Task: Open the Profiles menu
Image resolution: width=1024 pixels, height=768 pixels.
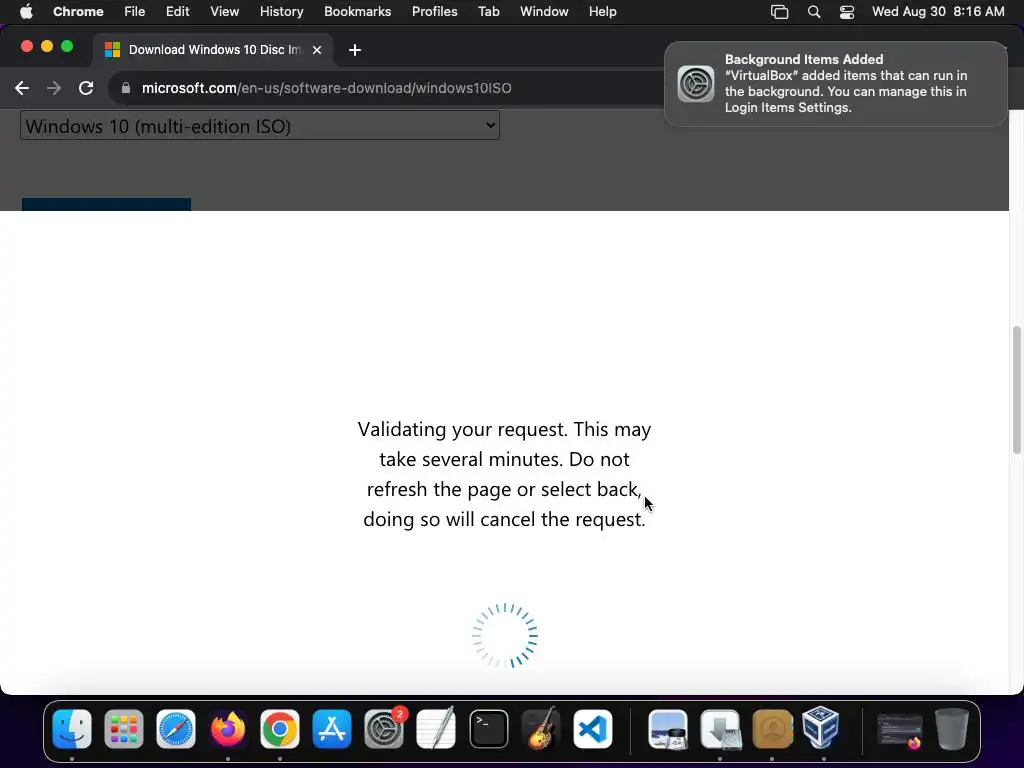Action: tap(434, 12)
